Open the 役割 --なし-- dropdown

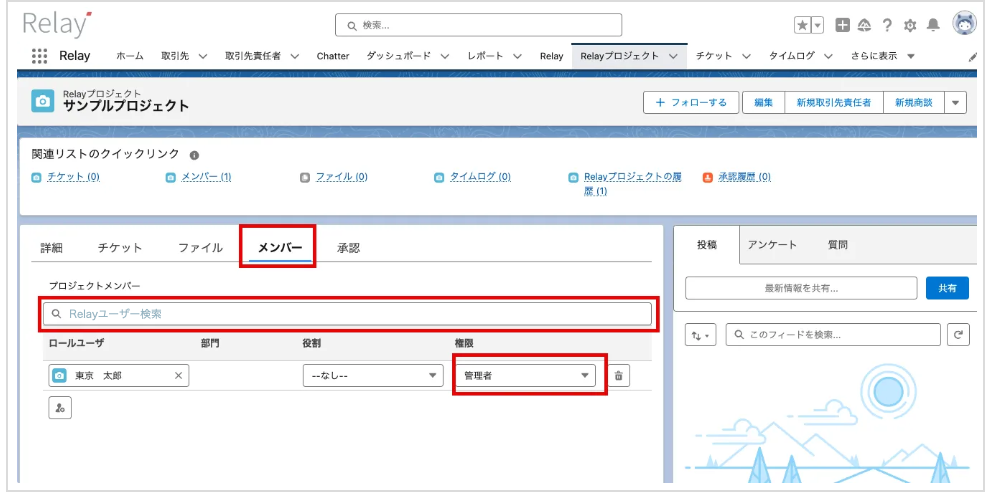[x=371, y=376]
